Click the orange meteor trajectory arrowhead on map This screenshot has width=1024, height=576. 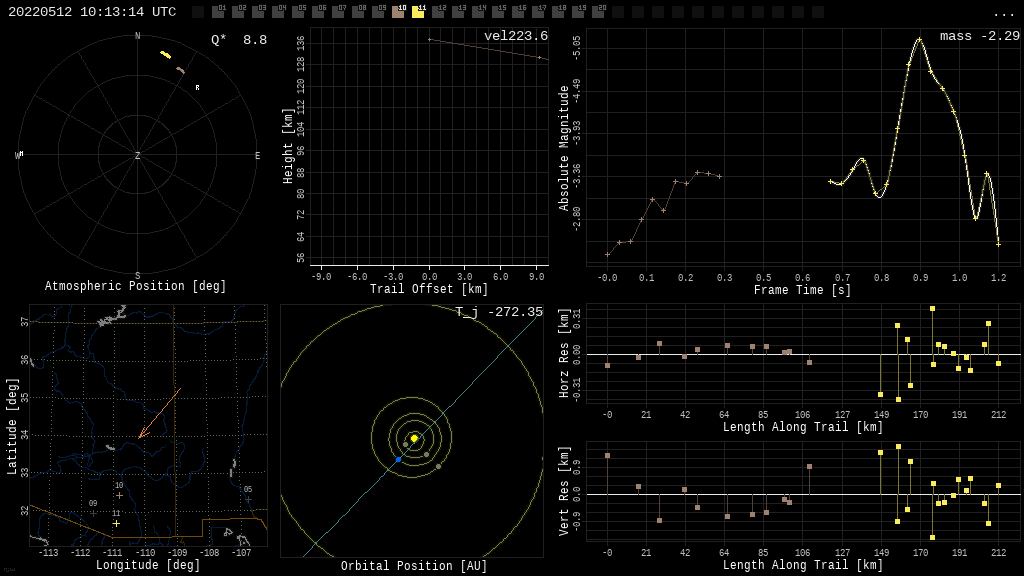pos(140,436)
